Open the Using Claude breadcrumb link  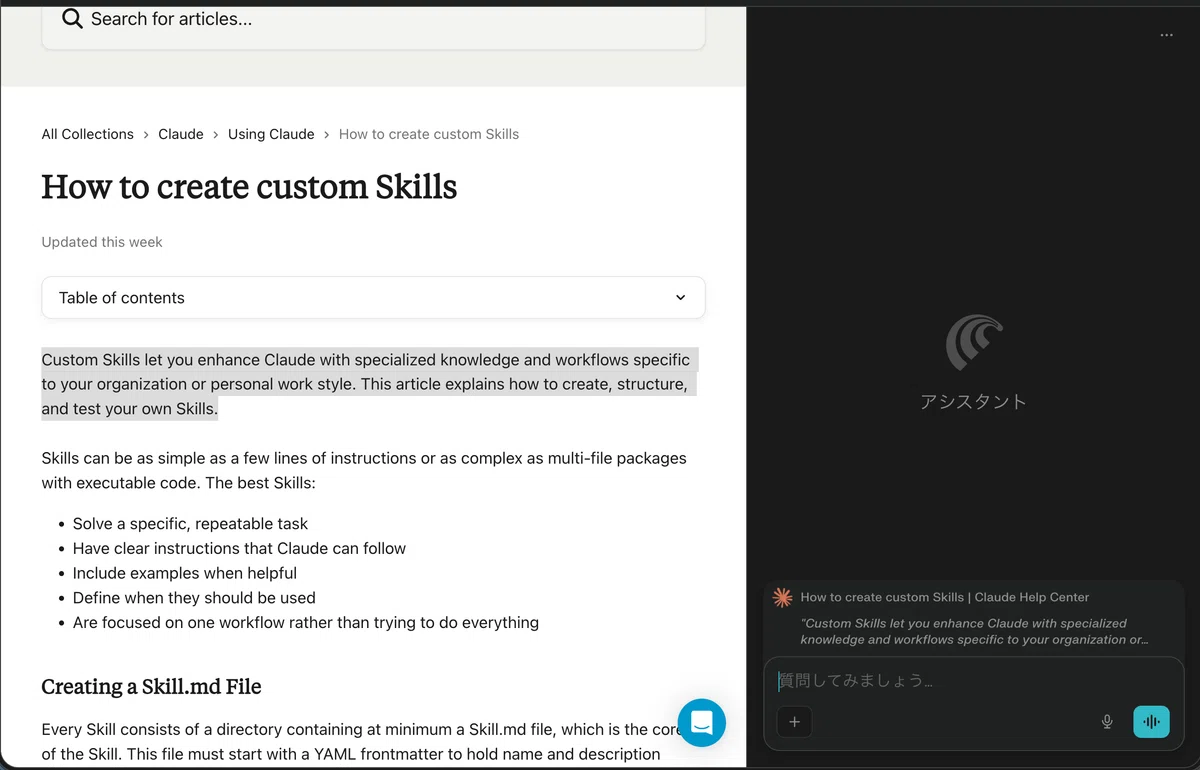(271, 134)
